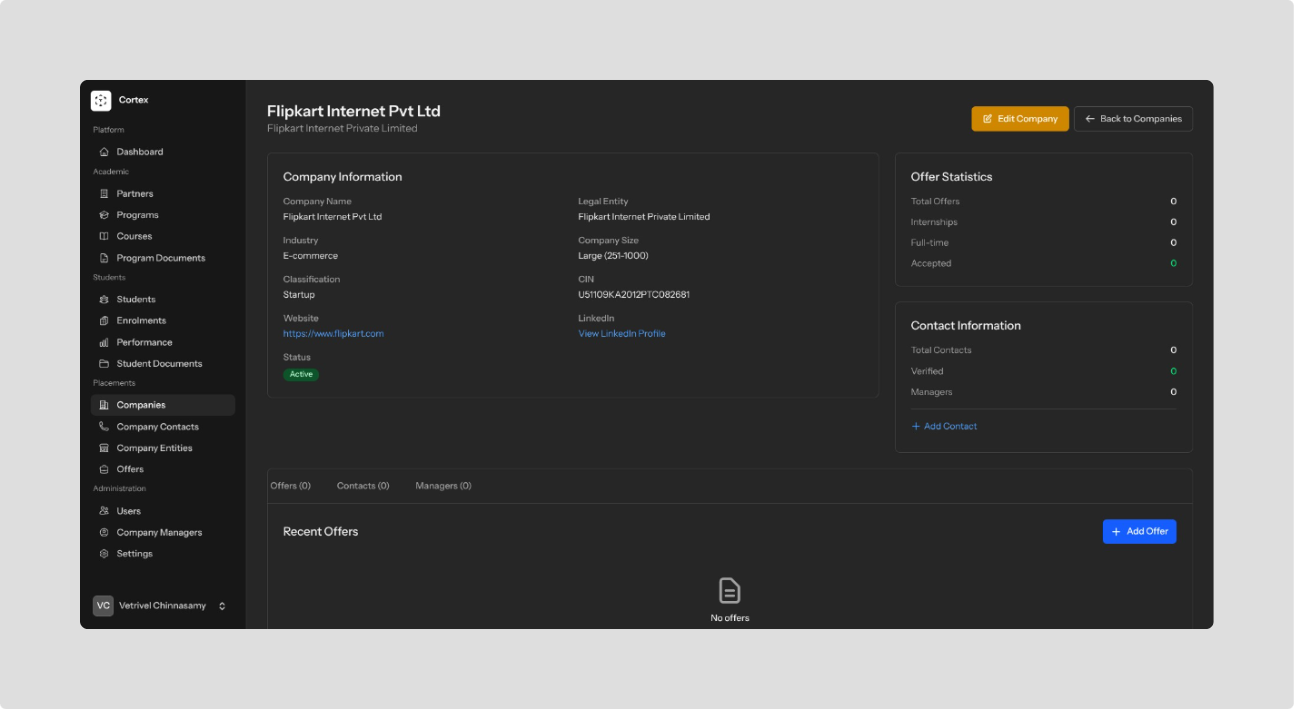The image size is (1294, 709).
Task: Click the Add Contact link
Action: point(944,426)
